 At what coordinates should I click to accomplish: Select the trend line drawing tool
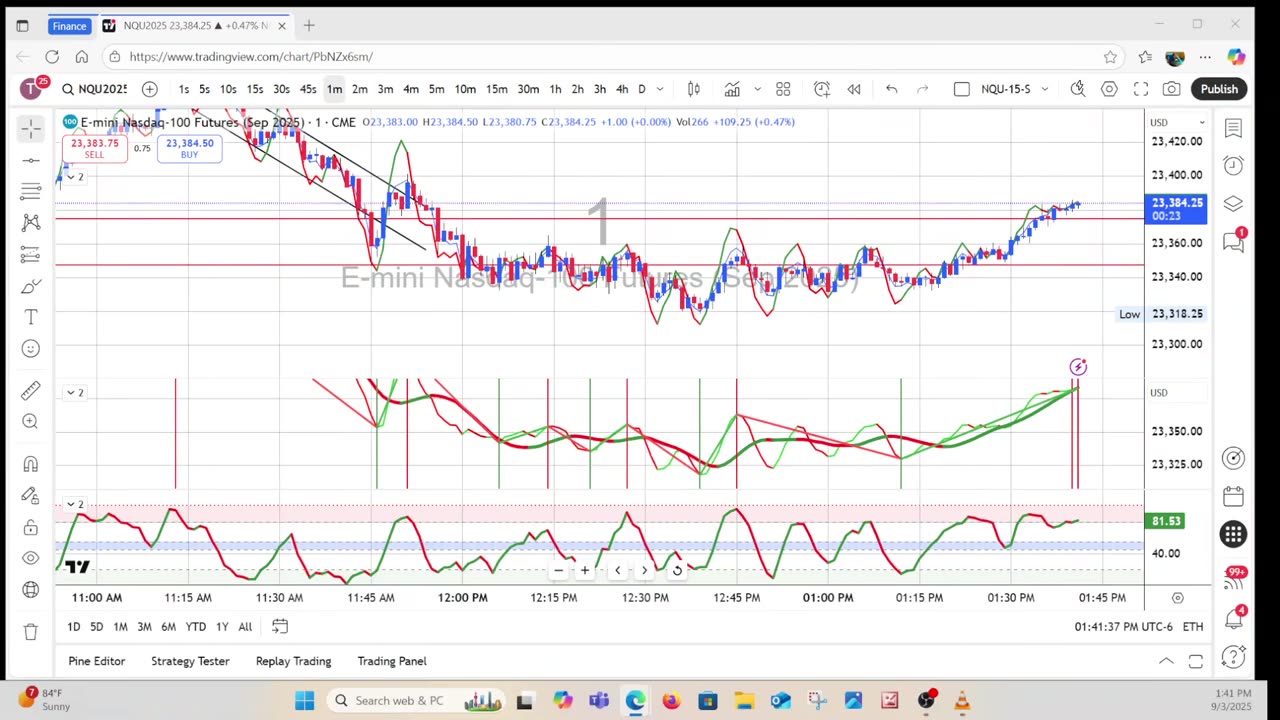coord(31,160)
